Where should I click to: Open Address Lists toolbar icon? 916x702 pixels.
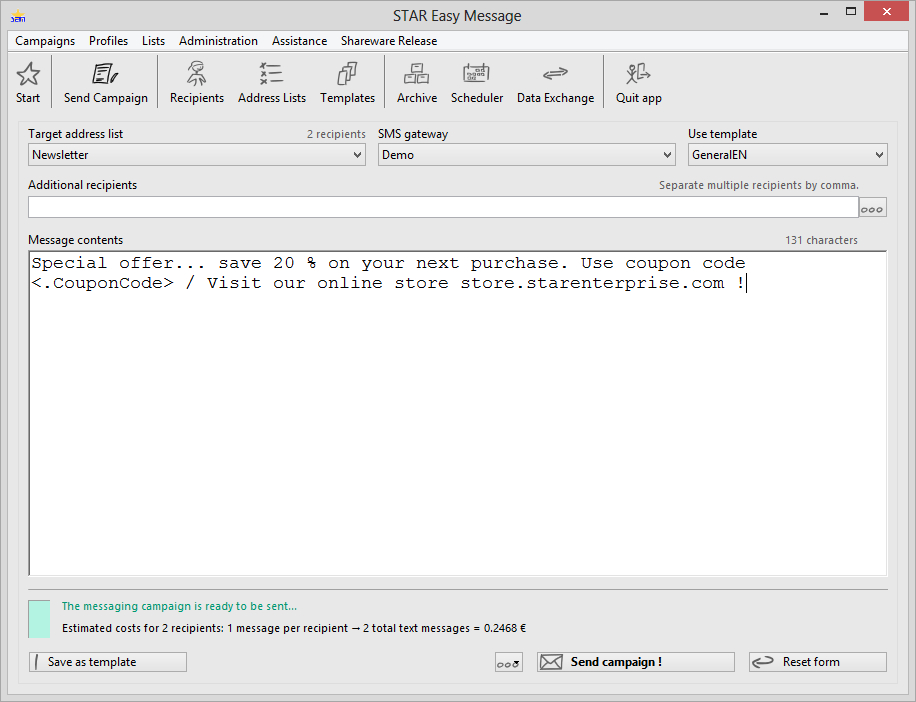click(272, 74)
